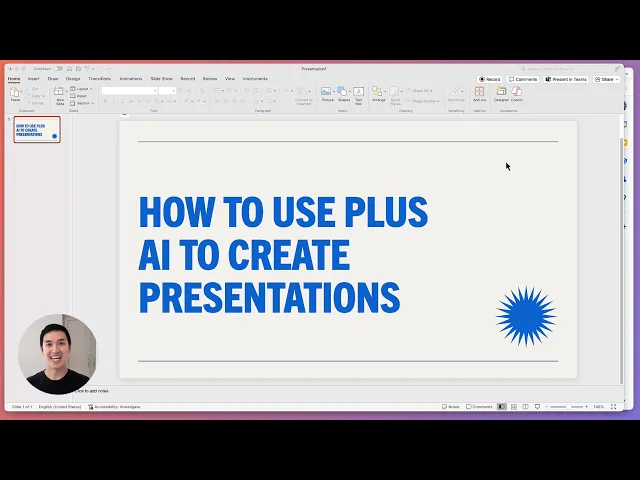Click the New Slide icon

click(x=59, y=91)
